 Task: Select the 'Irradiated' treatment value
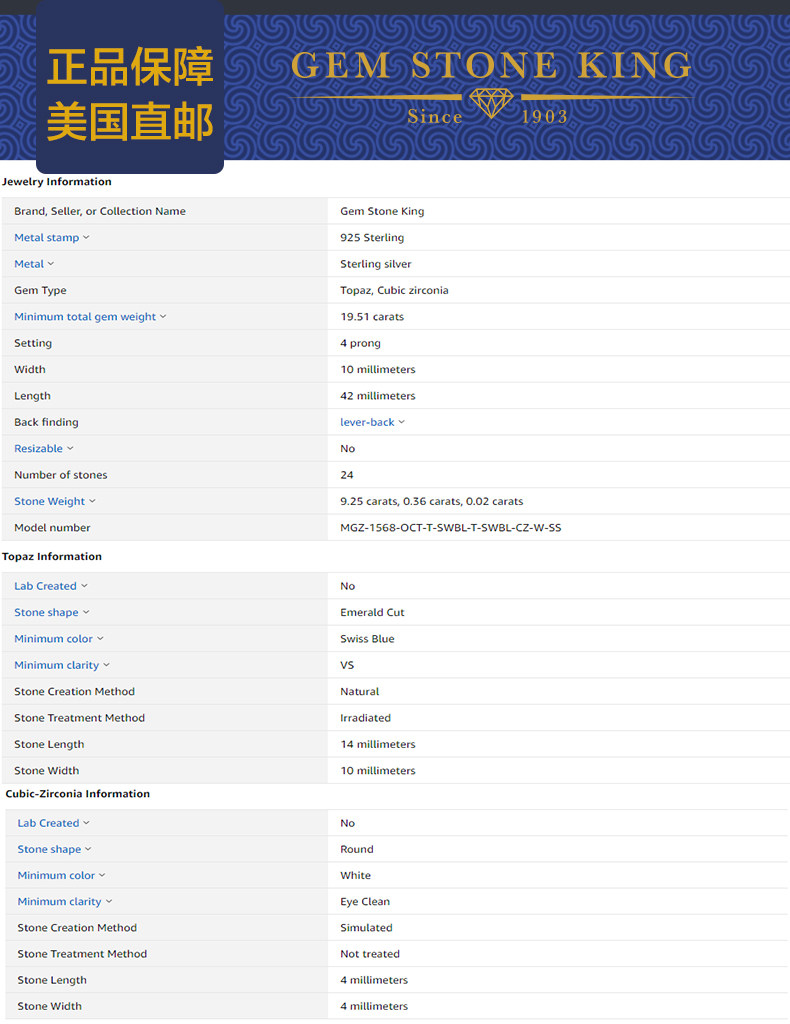pyautogui.click(x=366, y=718)
